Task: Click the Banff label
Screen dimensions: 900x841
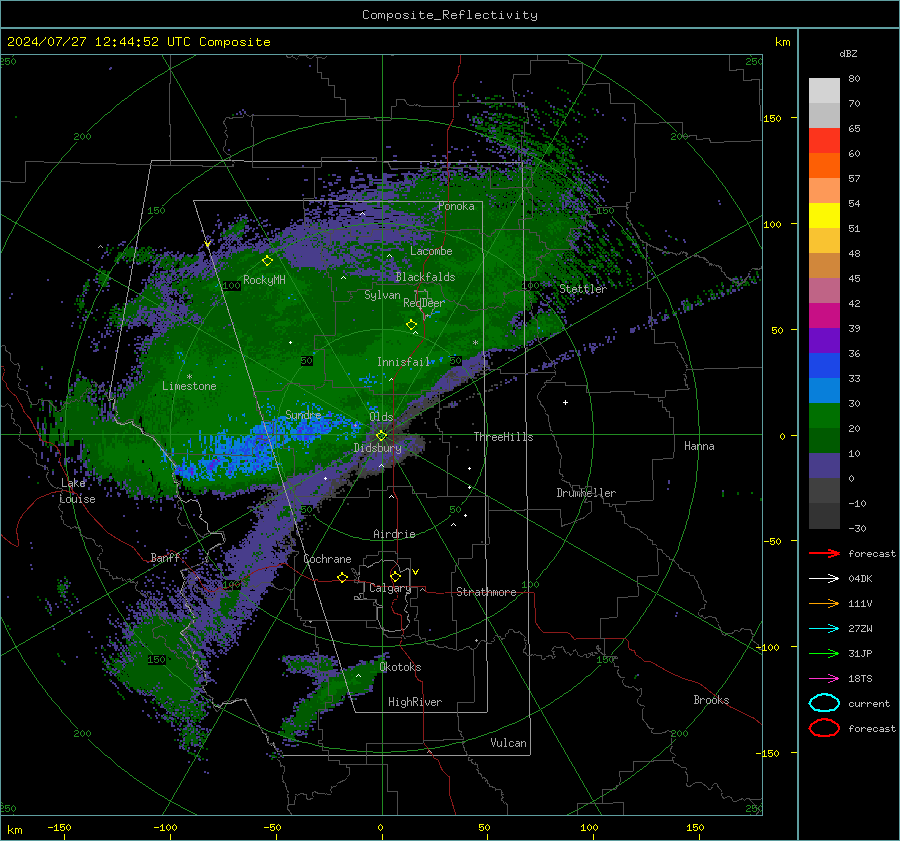Action: [165, 558]
